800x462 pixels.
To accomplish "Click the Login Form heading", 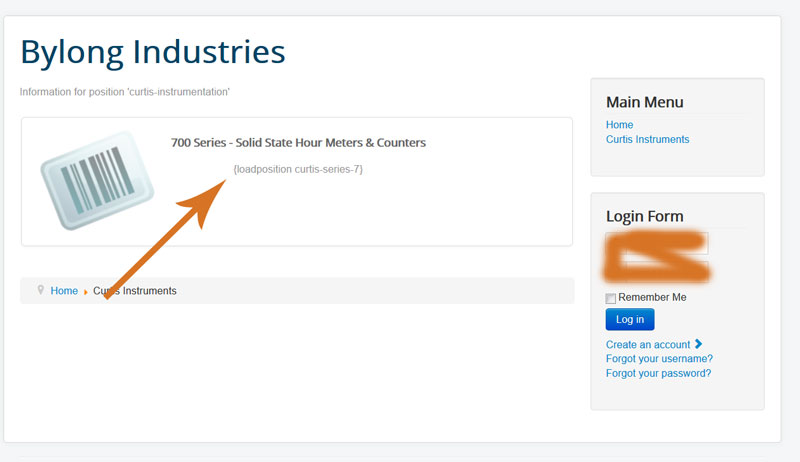I will click(x=645, y=216).
